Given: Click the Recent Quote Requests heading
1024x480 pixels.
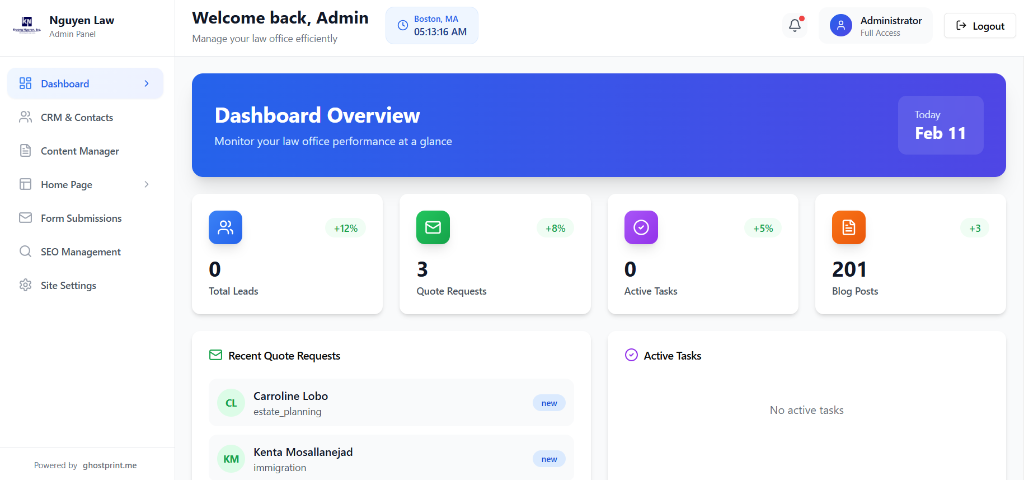Looking at the screenshot, I should (284, 355).
